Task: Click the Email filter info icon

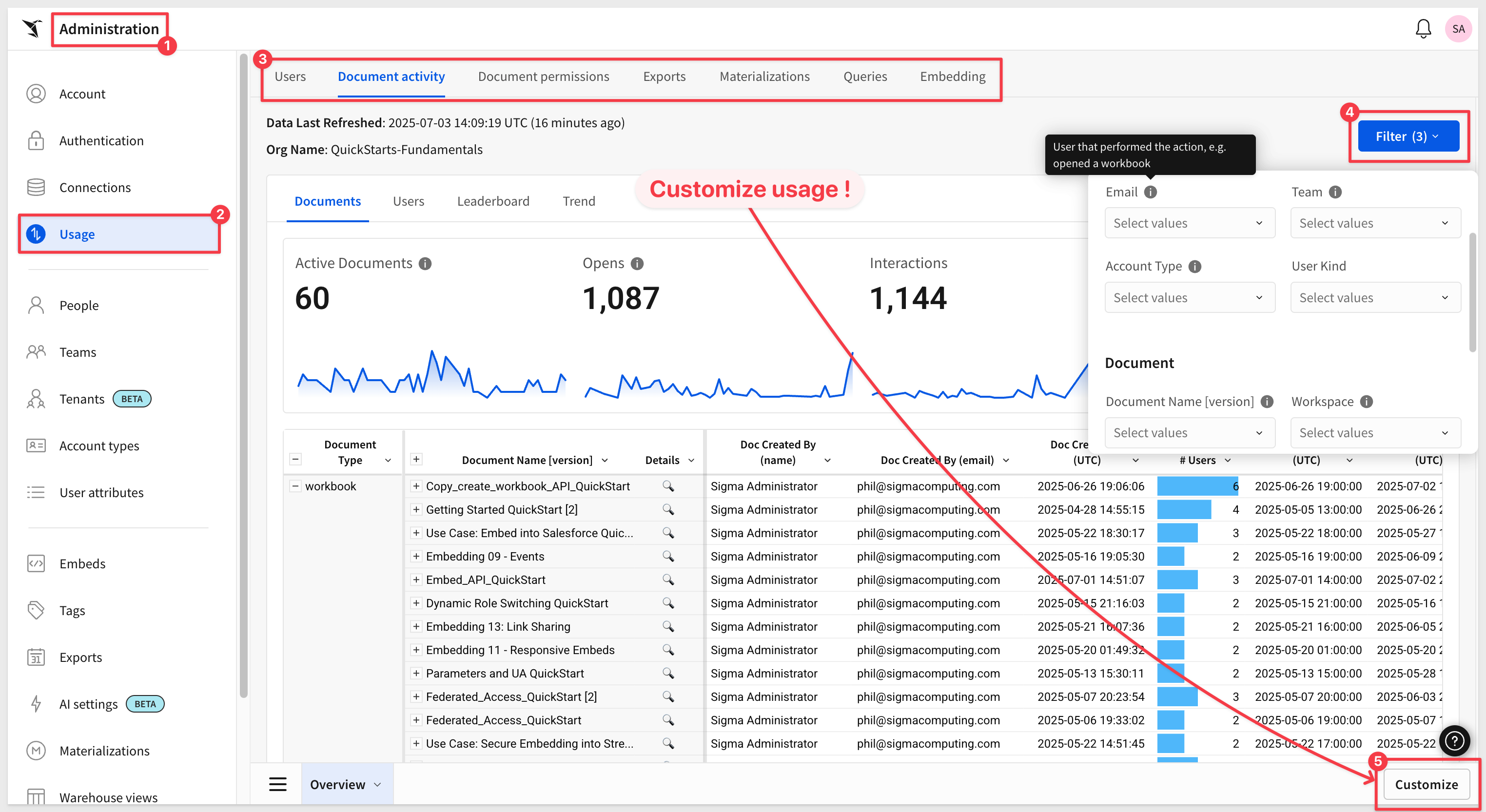Action: (1150, 192)
